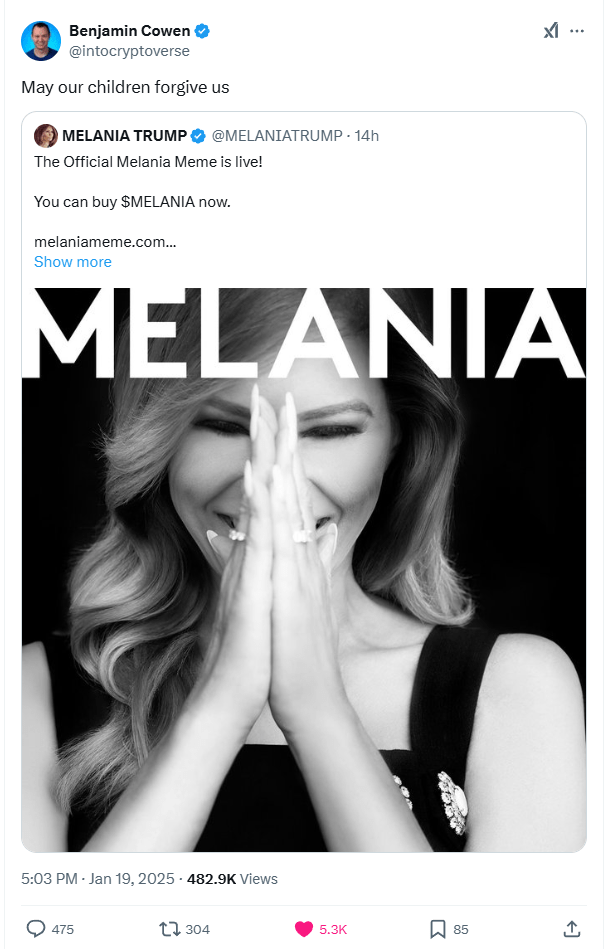Click the reply speech-bubble icon
The image size is (605, 949).
click(34, 929)
